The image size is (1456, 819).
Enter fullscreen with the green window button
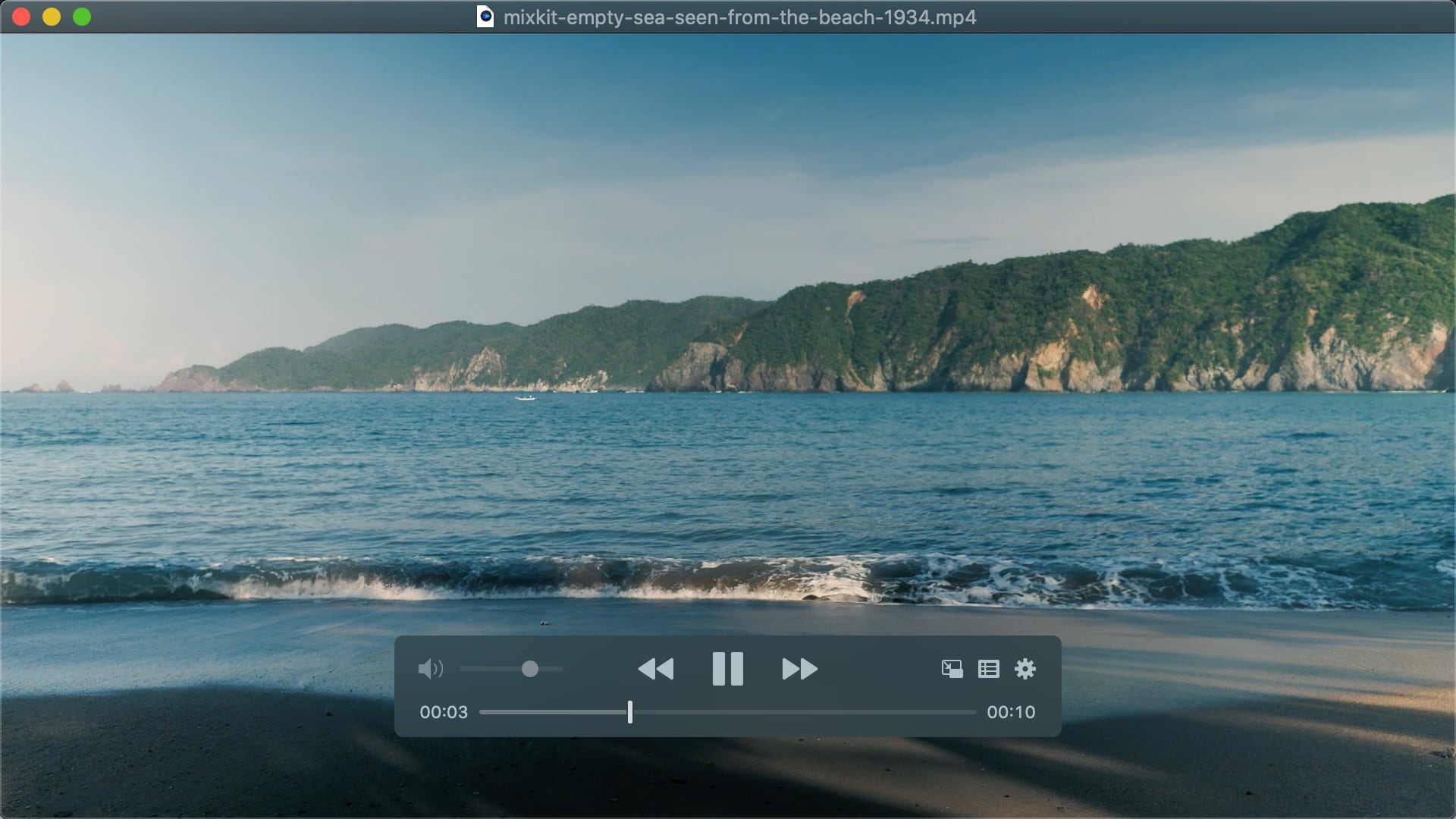(82, 17)
